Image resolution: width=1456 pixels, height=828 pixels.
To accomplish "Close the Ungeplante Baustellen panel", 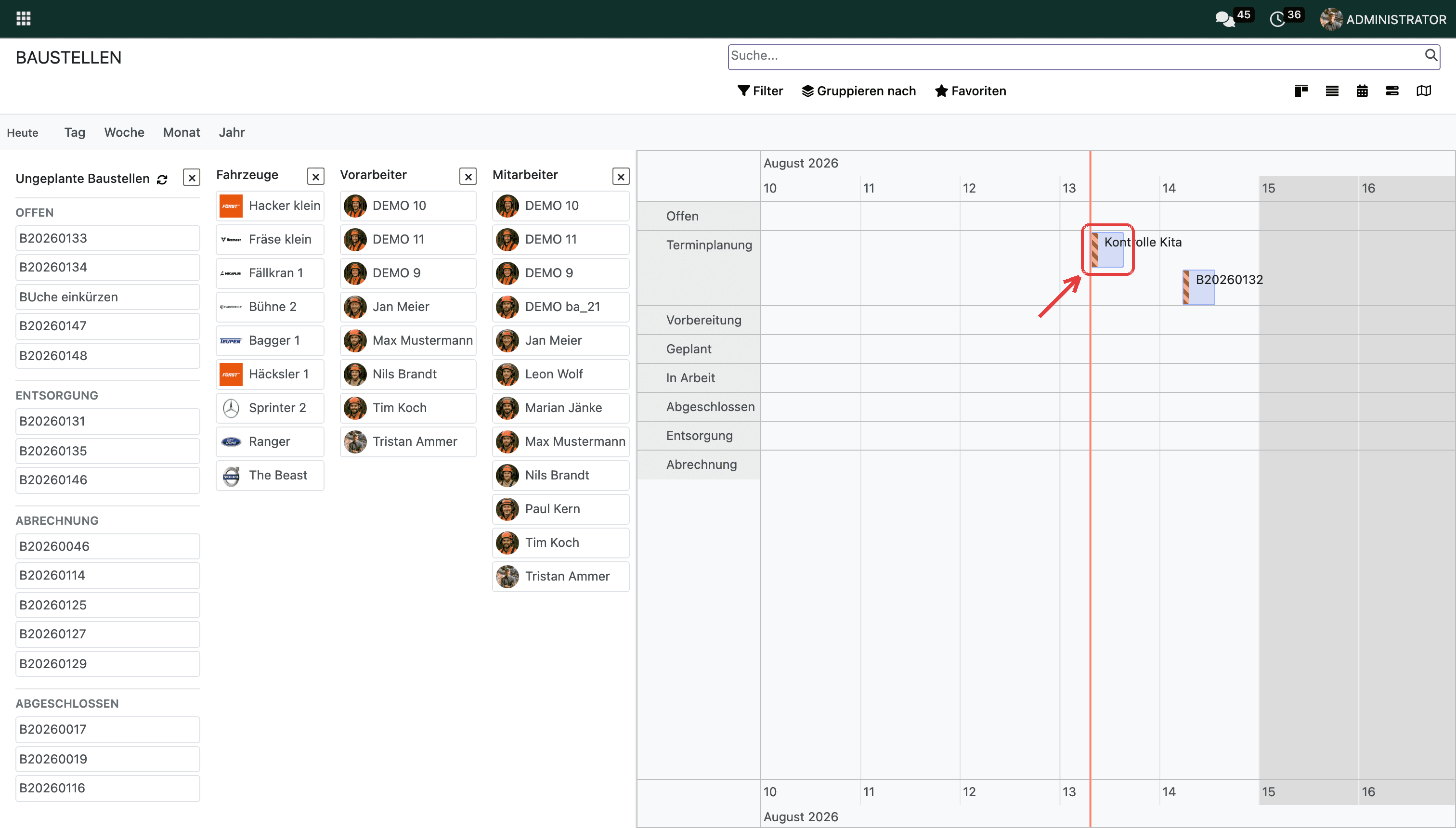I will 192,178.
